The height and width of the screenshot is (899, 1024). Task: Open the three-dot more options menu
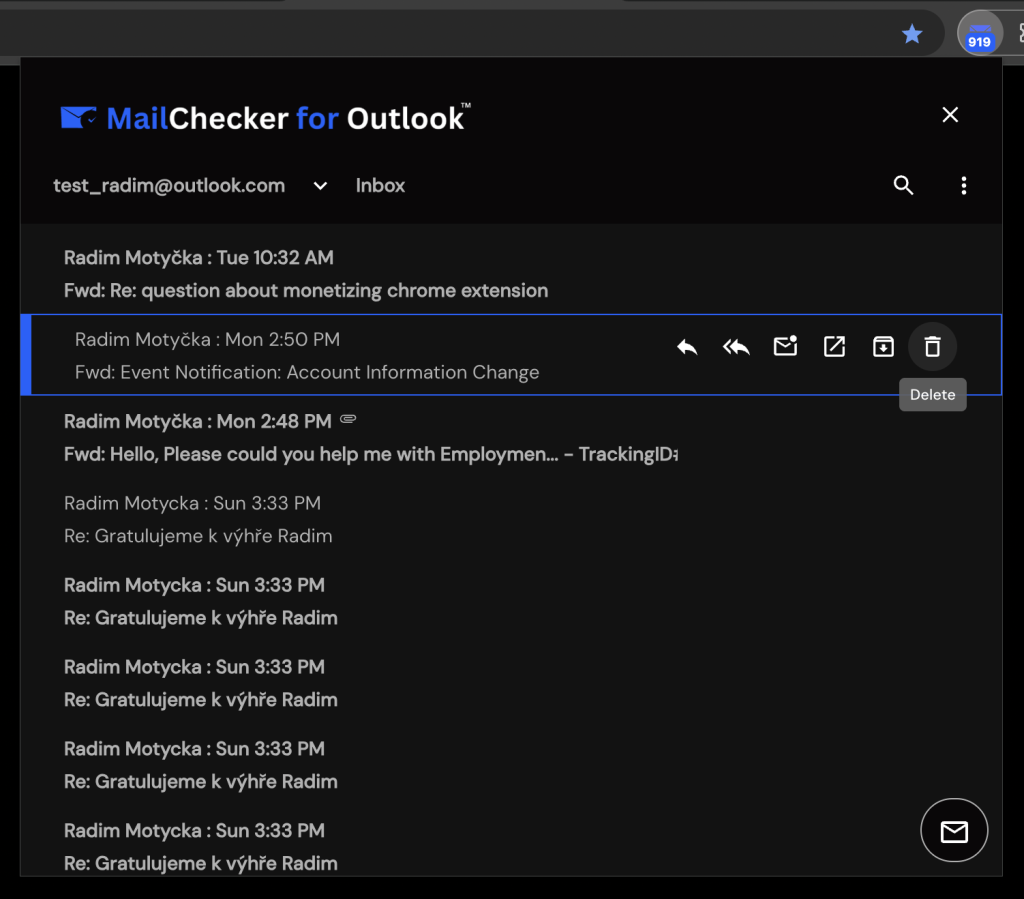(964, 185)
